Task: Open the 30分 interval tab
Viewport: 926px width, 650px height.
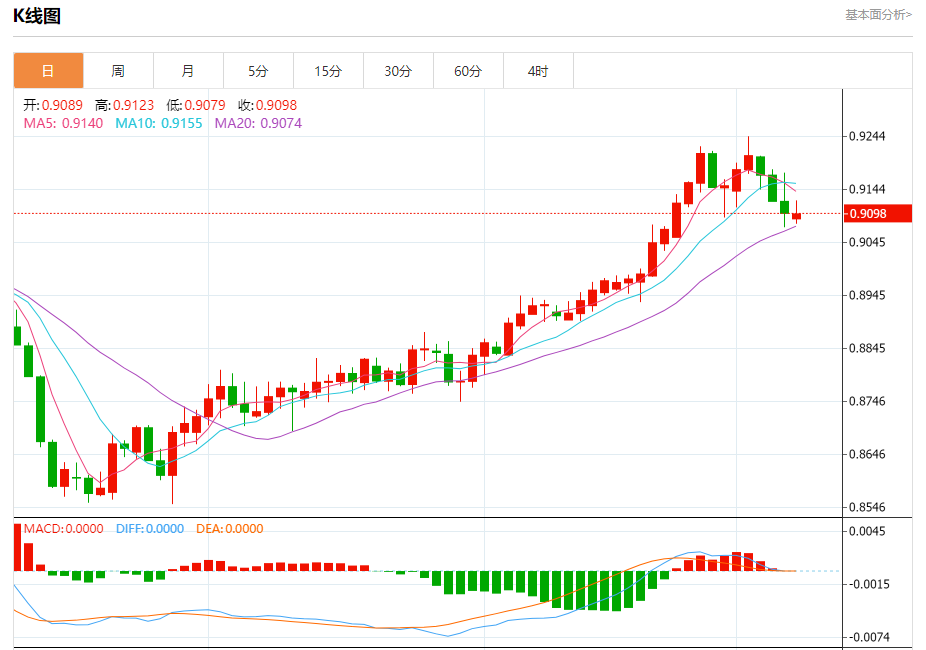Action: (x=398, y=71)
